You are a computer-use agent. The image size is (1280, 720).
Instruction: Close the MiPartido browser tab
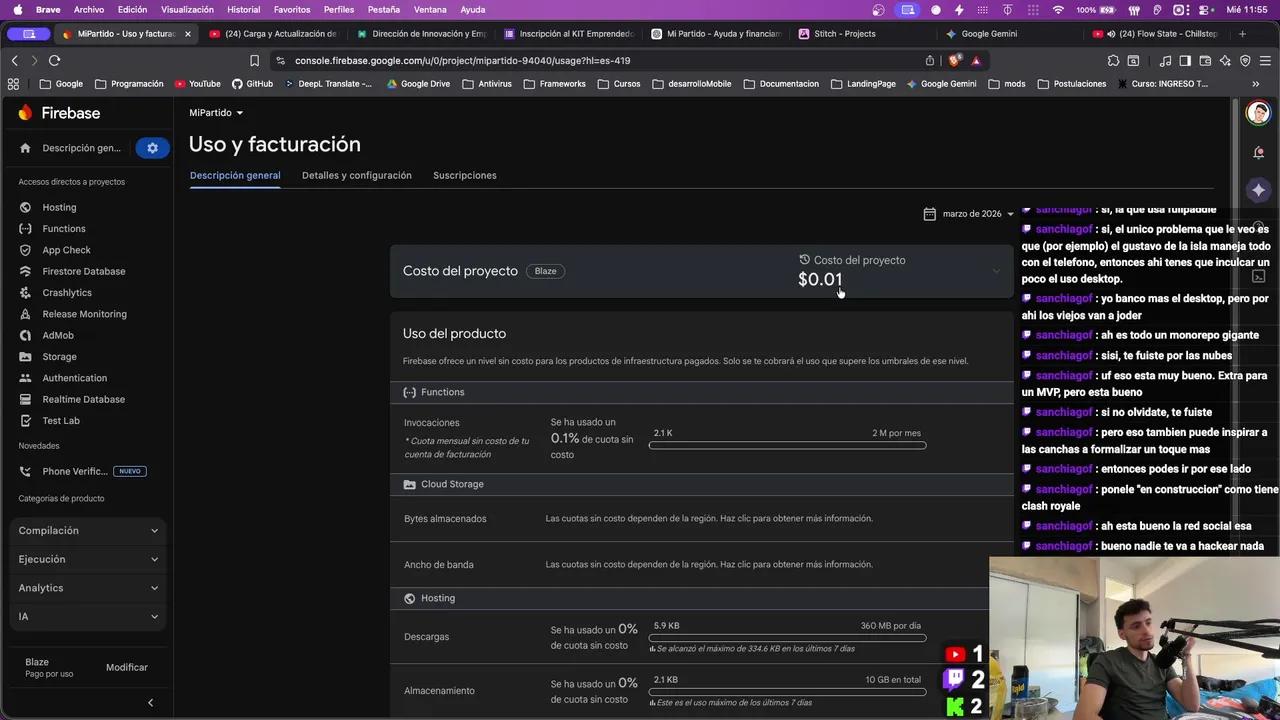point(187,34)
